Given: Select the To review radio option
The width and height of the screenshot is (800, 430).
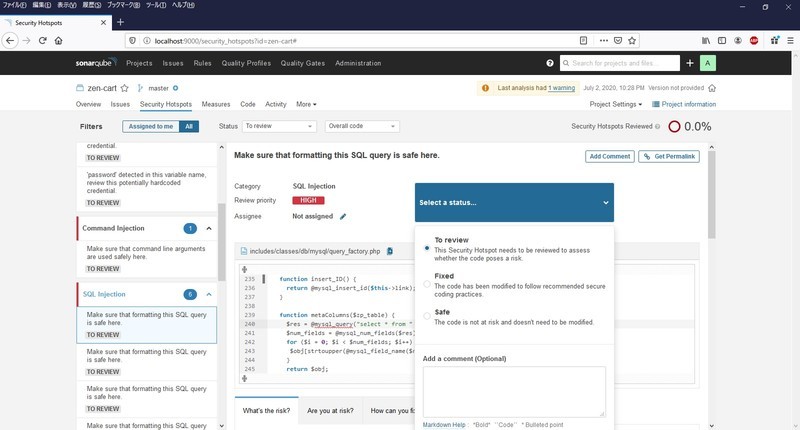Looking at the screenshot, I should coord(427,248).
